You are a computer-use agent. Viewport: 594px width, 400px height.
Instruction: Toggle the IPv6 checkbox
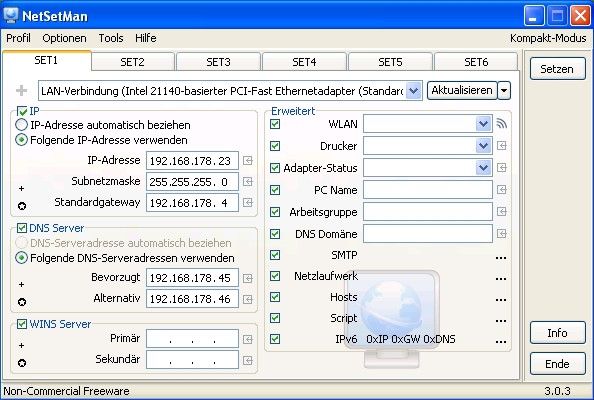[x=275, y=339]
